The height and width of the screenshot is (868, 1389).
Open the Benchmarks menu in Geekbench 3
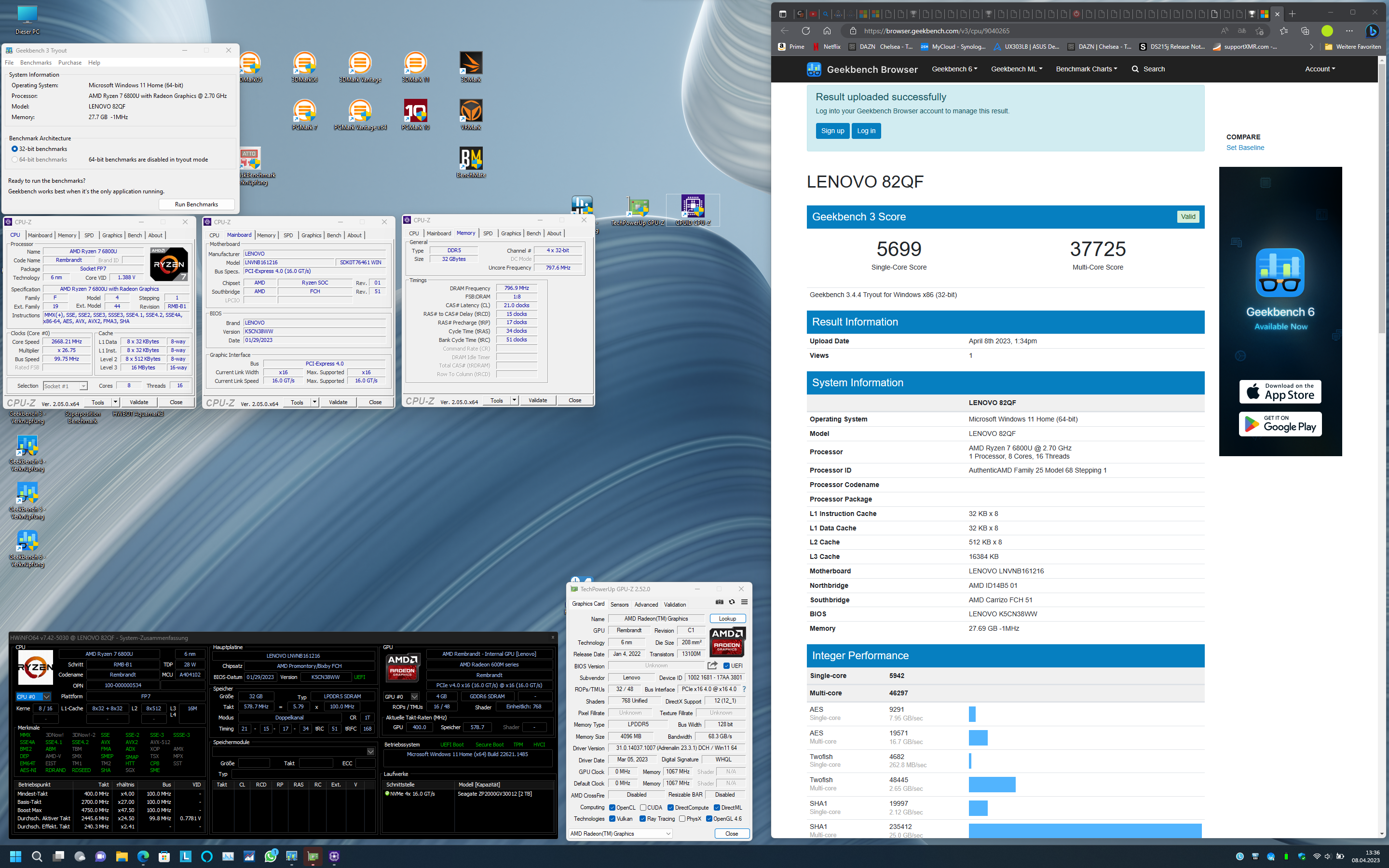coord(36,63)
